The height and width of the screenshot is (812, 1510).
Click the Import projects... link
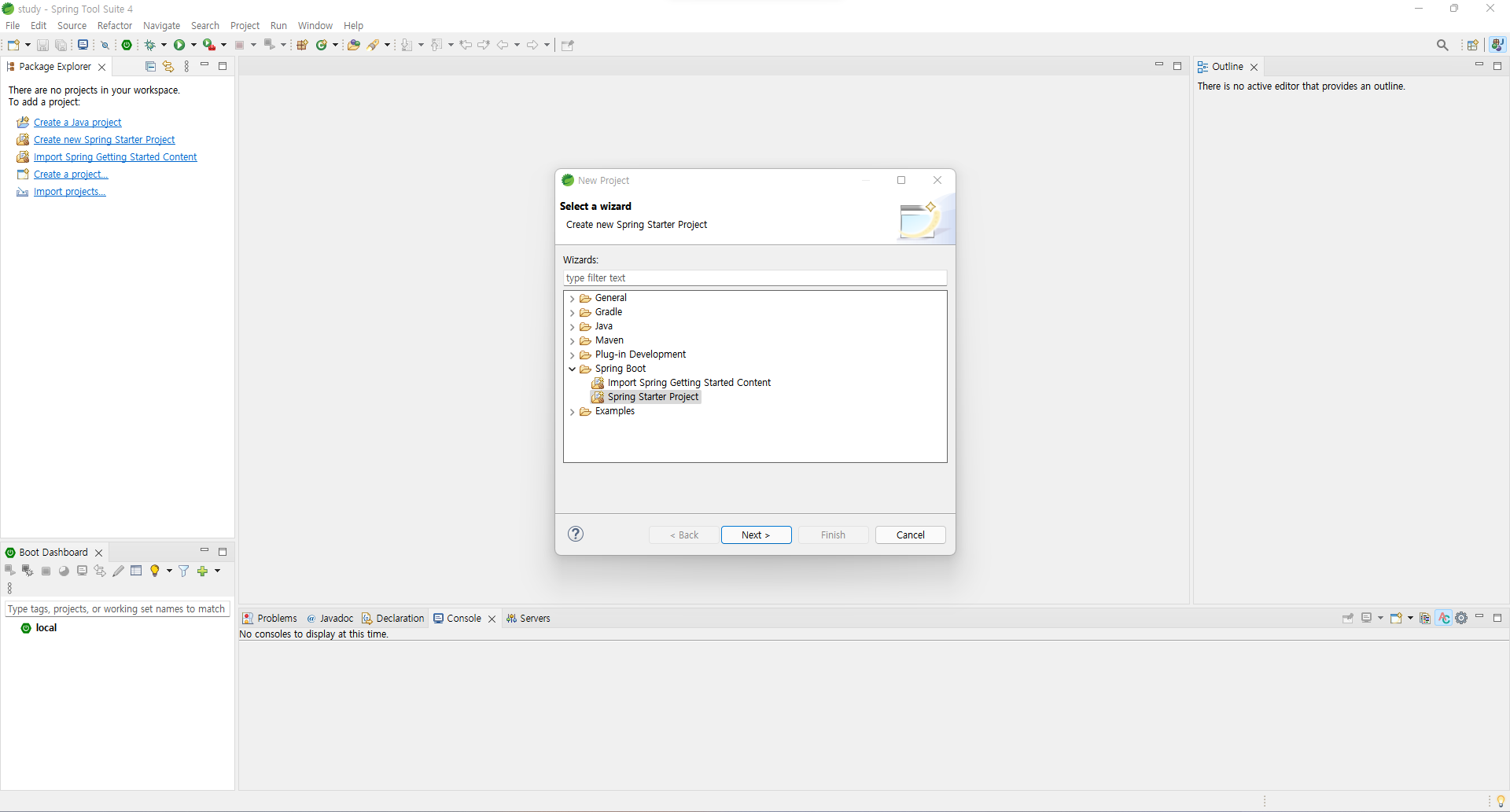click(69, 192)
